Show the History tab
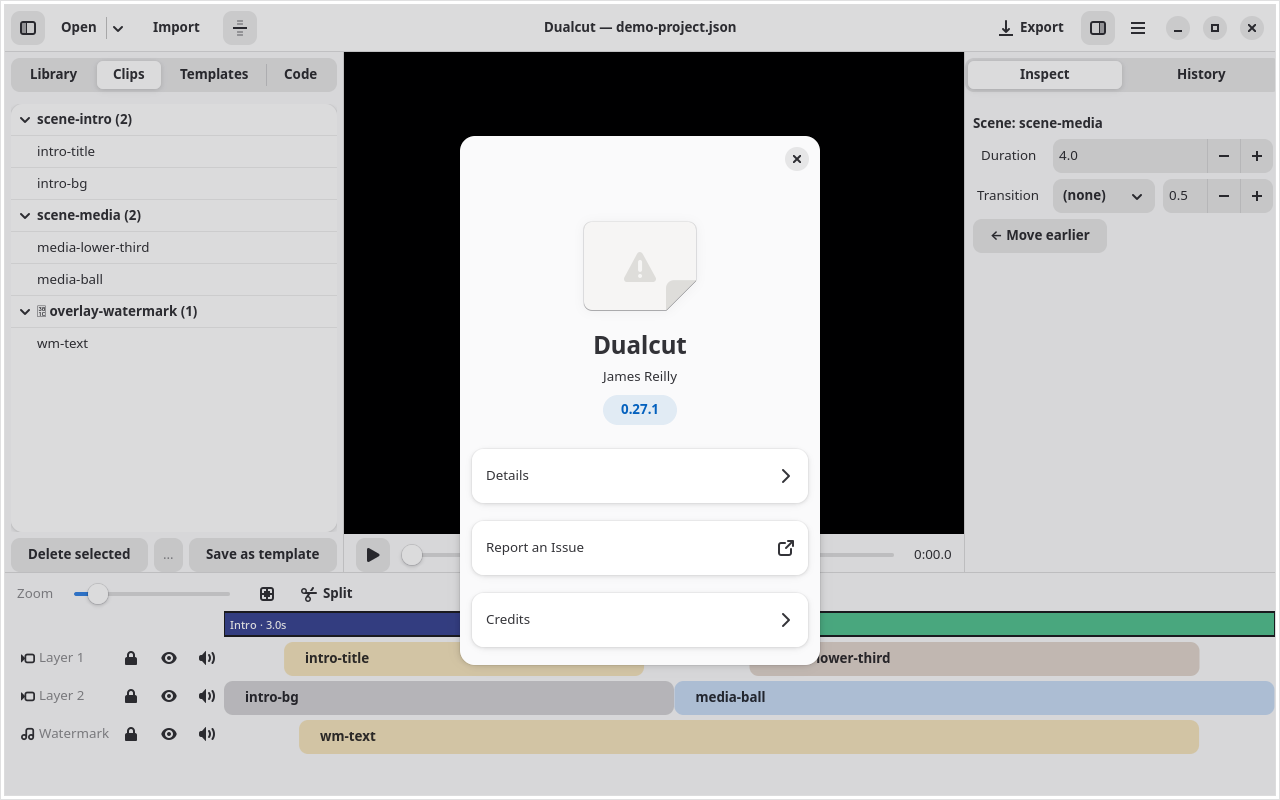The height and width of the screenshot is (800, 1280). pyautogui.click(x=1201, y=75)
